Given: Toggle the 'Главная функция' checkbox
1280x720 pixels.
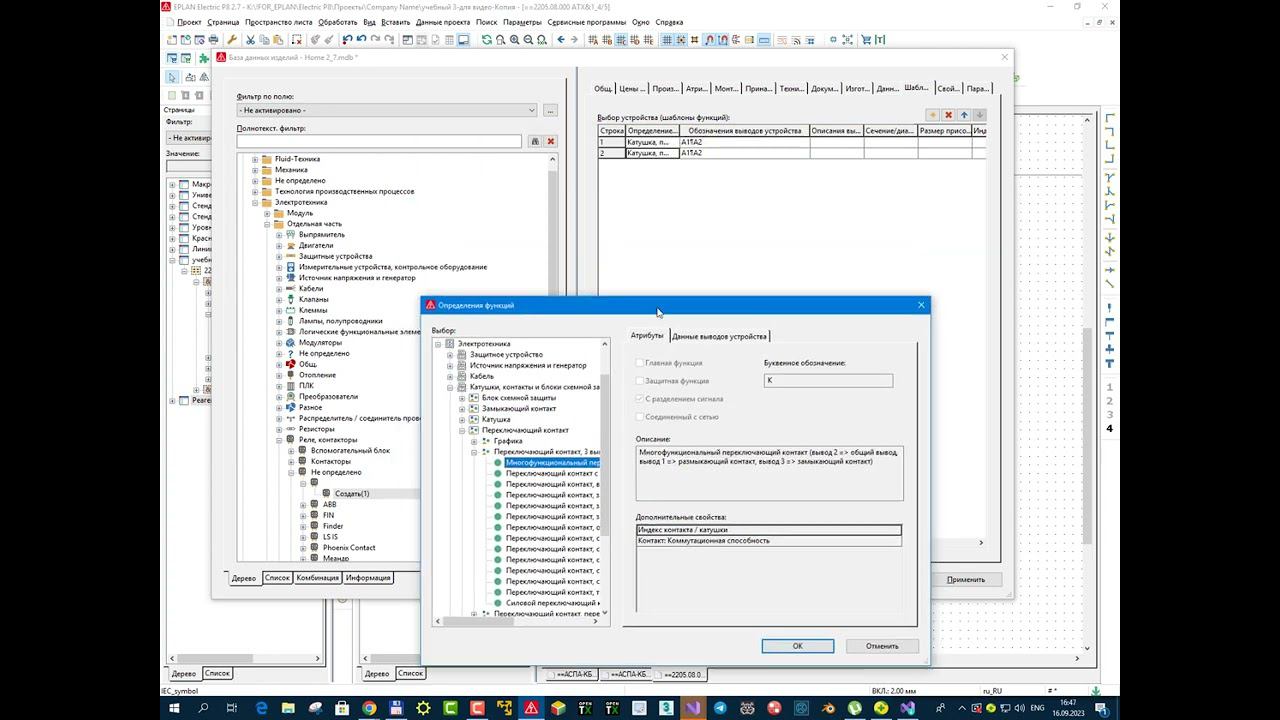Looking at the screenshot, I should (640, 363).
